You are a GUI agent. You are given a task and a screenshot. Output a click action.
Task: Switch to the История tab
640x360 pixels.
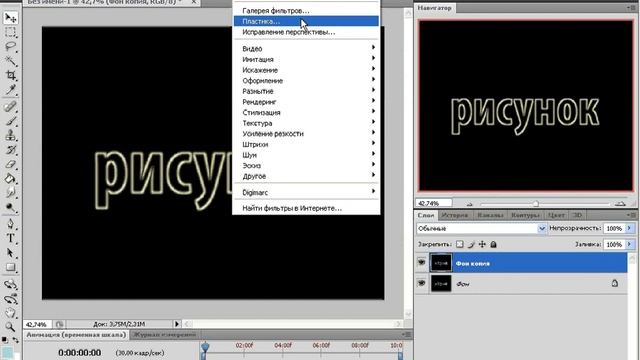click(x=454, y=215)
